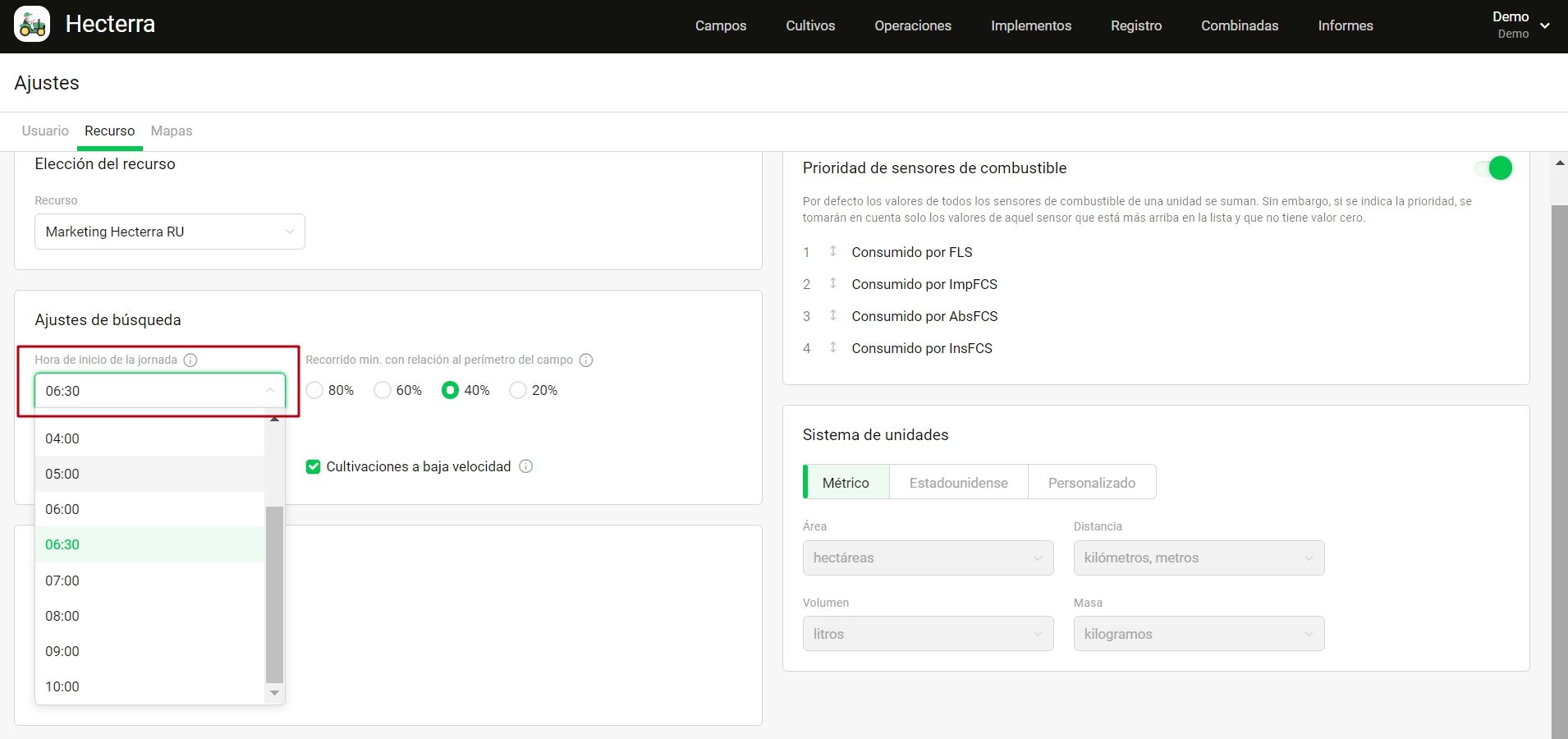Screen dimensions: 1568x739
Task: Click reorder arrow for Consumido por FLS
Action: [x=832, y=251]
